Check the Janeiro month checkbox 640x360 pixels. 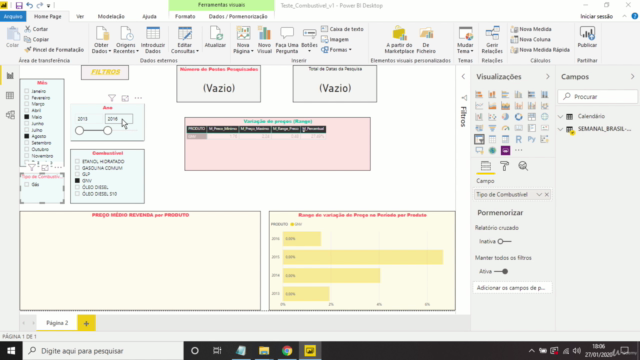click(x=27, y=91)
